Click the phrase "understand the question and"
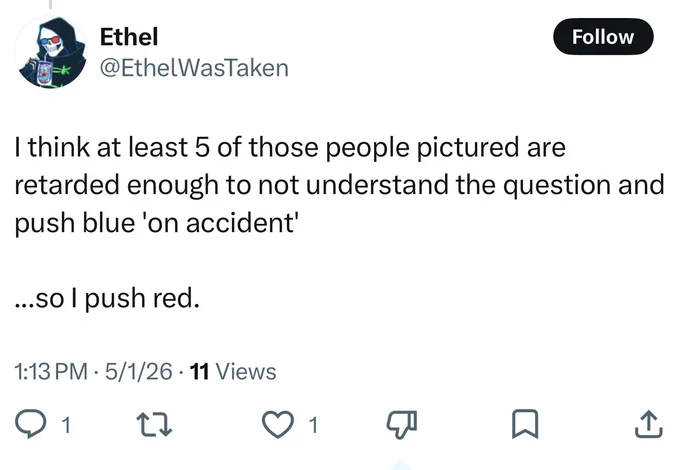The width and height of the screenshot is (680, 470). 485,185
